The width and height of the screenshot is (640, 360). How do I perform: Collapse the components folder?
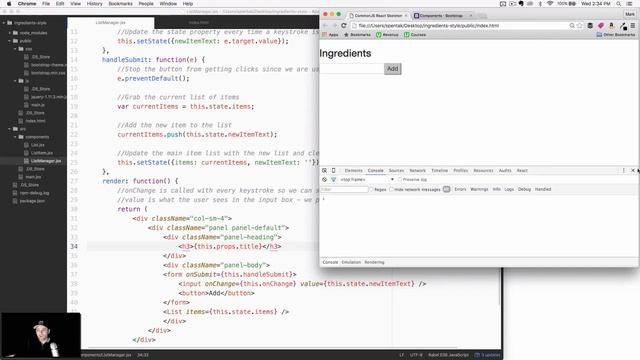[x=15, y=137]
